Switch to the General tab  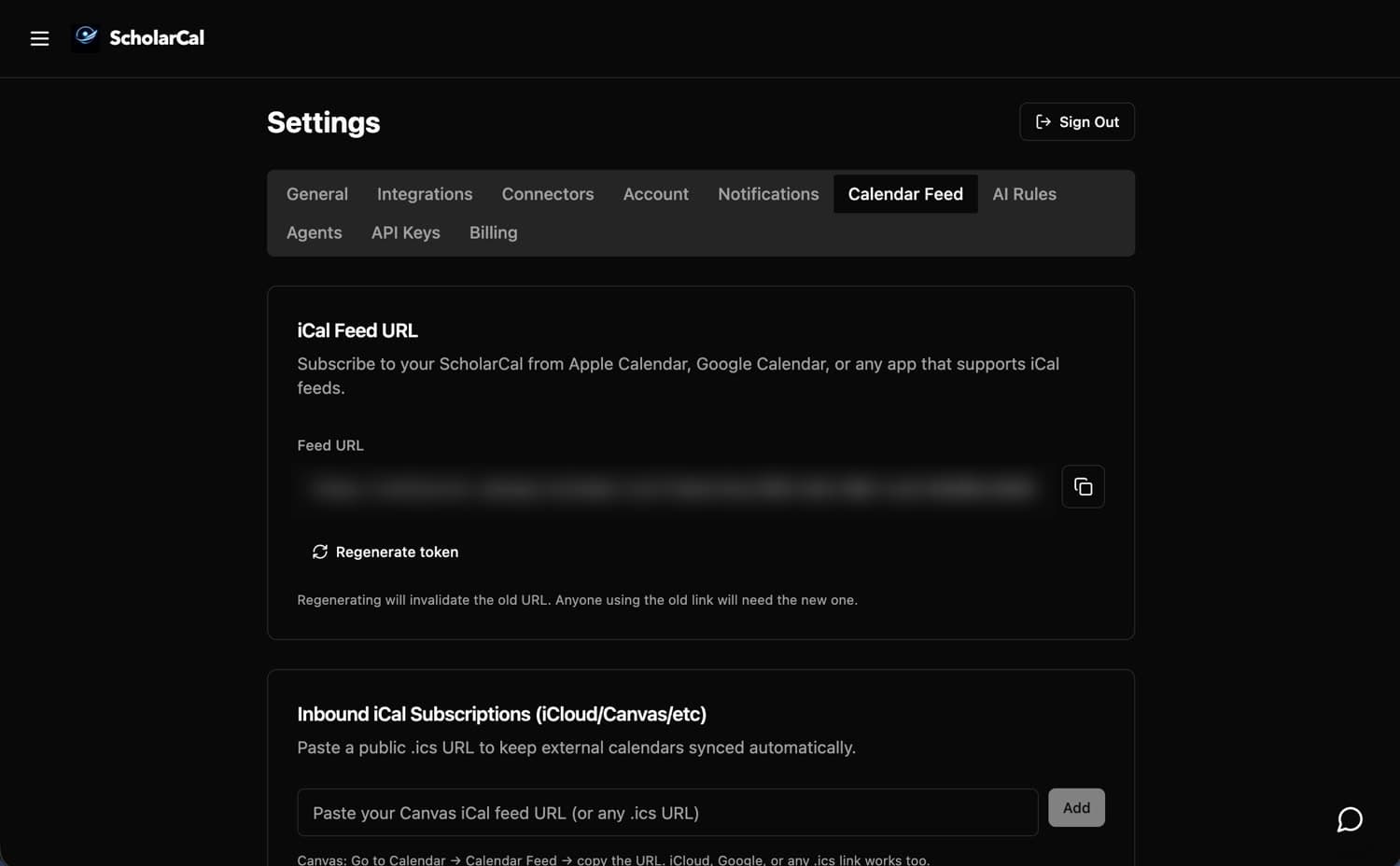(x=317, y=194)
